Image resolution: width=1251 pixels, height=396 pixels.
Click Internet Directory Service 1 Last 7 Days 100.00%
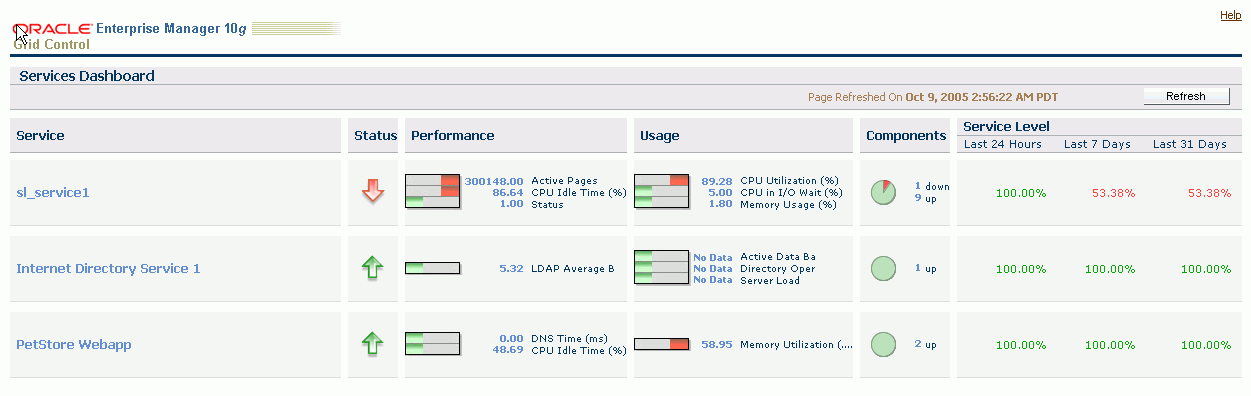click(1110, 269)
